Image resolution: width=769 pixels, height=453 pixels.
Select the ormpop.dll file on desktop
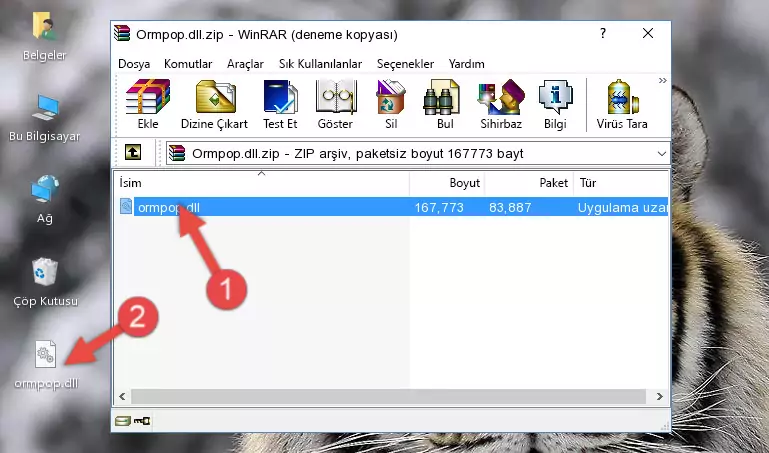point(46,365)
